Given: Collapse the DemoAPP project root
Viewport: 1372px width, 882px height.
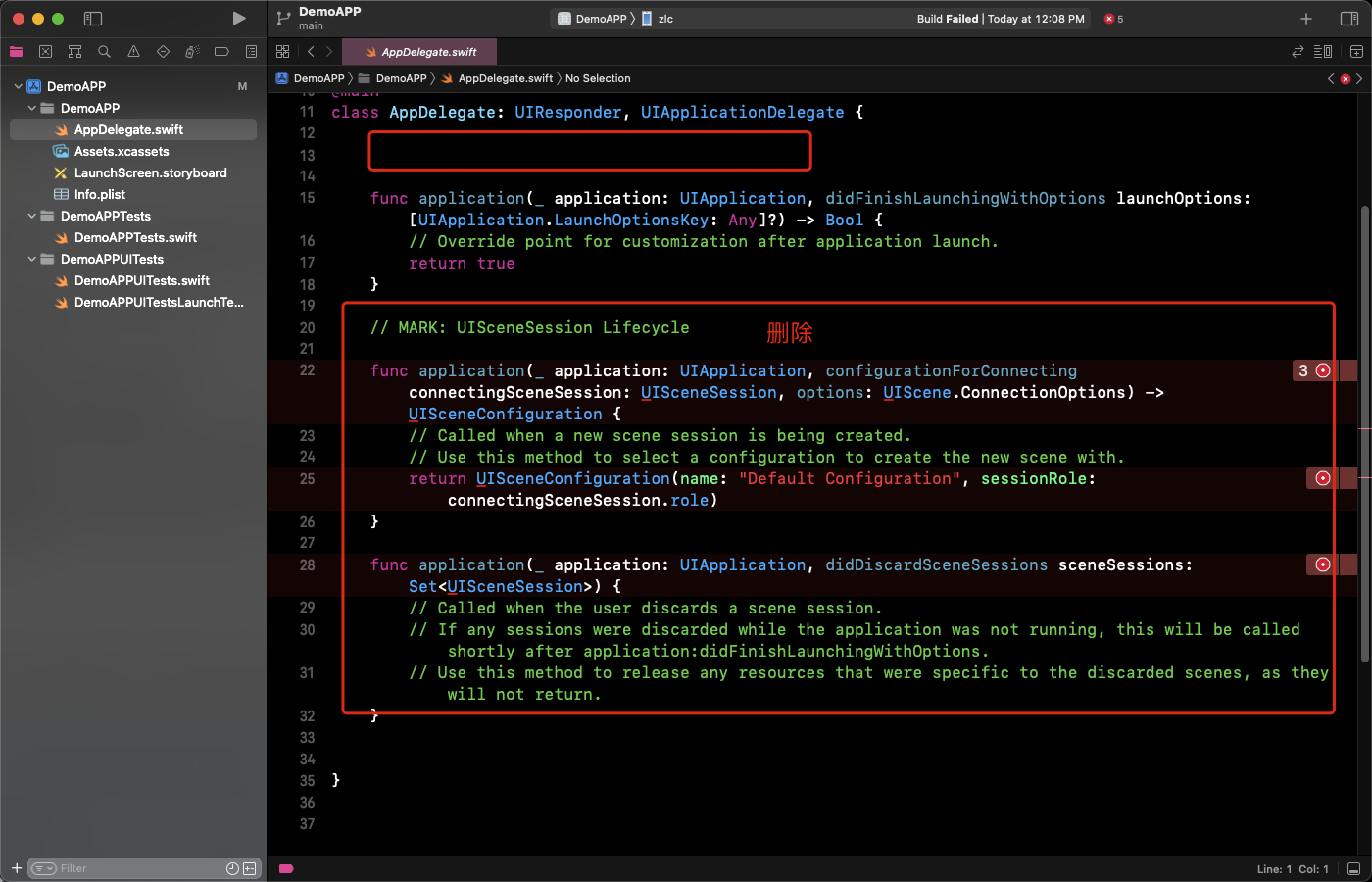Looking at the screenshot, I should coord(18,86).
